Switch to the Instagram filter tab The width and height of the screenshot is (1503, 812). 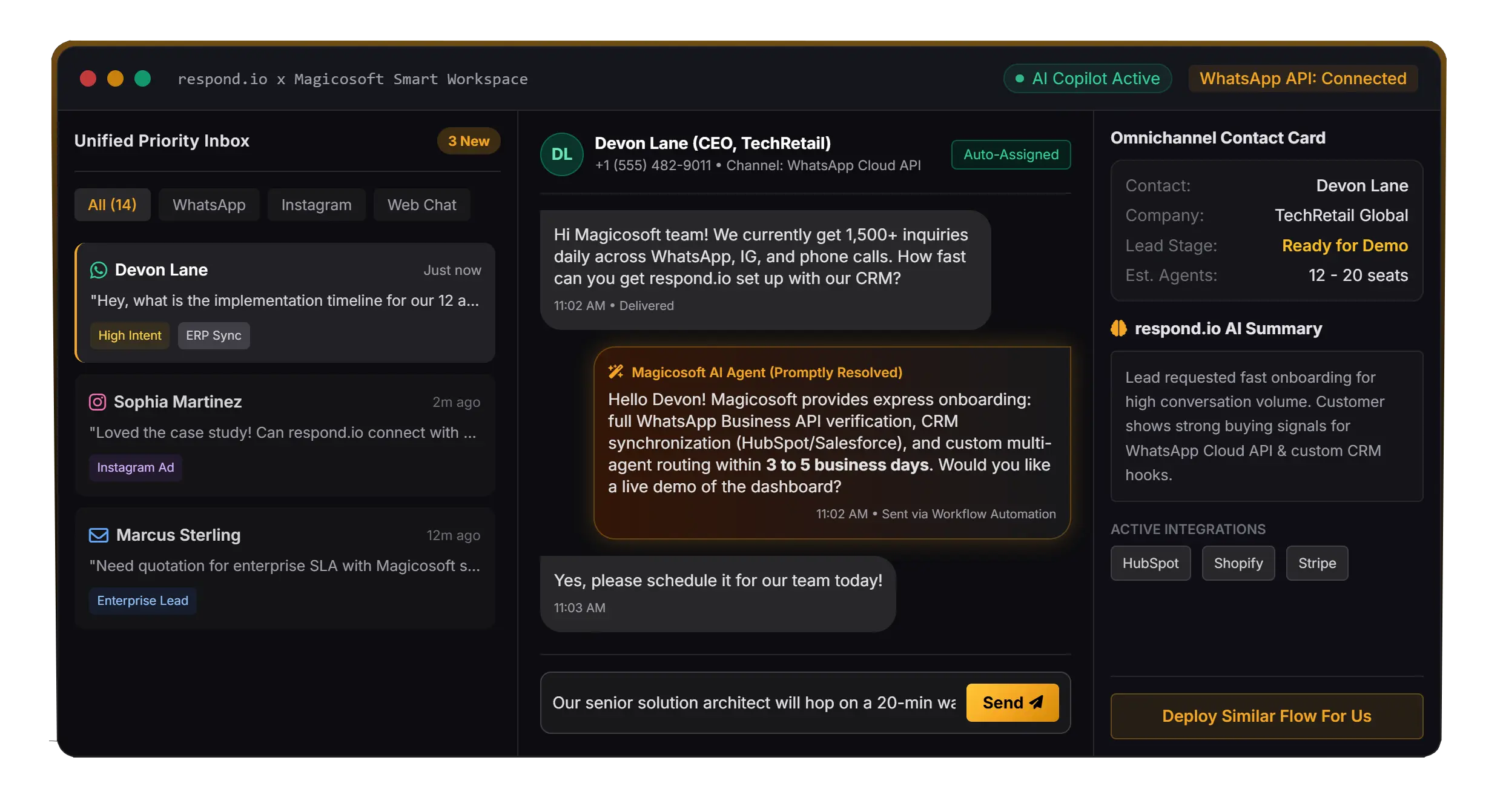(316, 205)
